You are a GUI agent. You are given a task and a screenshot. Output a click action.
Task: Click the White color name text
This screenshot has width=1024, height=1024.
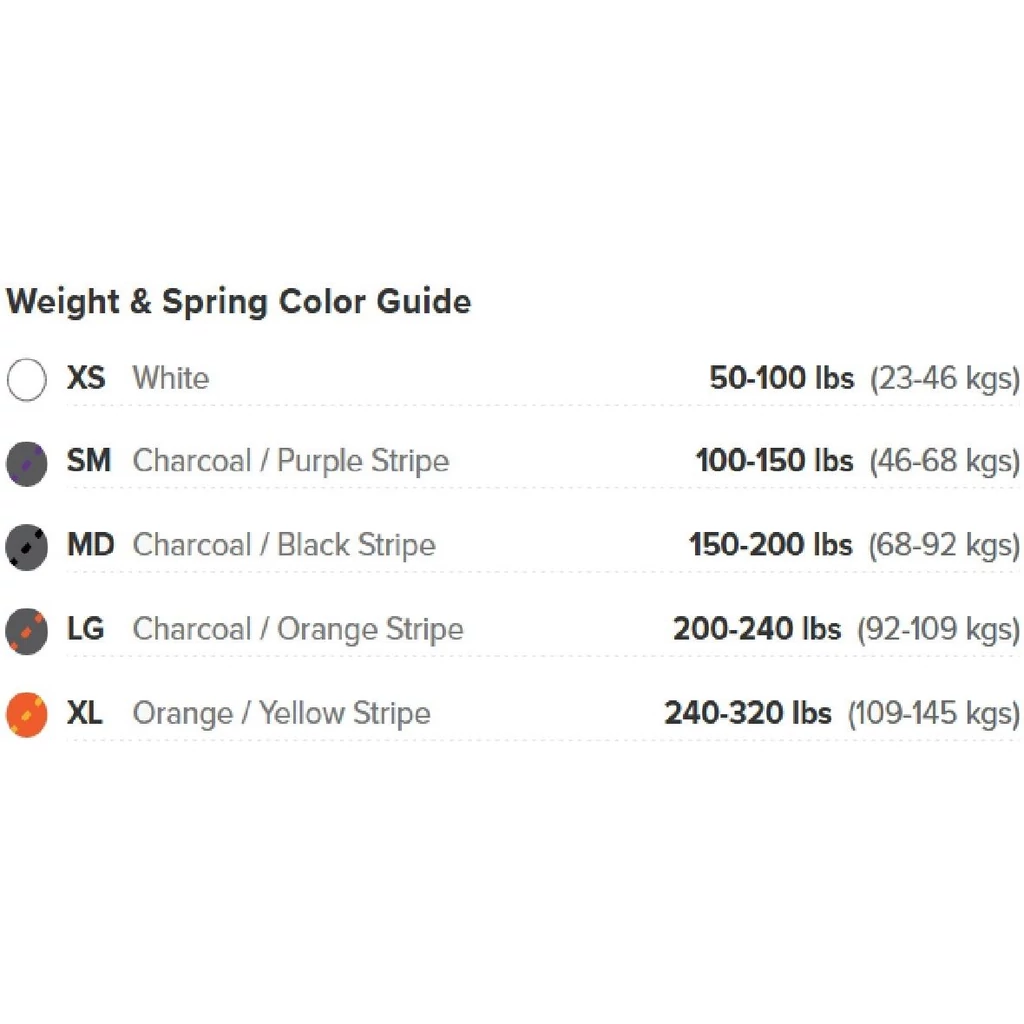(171, 379)
